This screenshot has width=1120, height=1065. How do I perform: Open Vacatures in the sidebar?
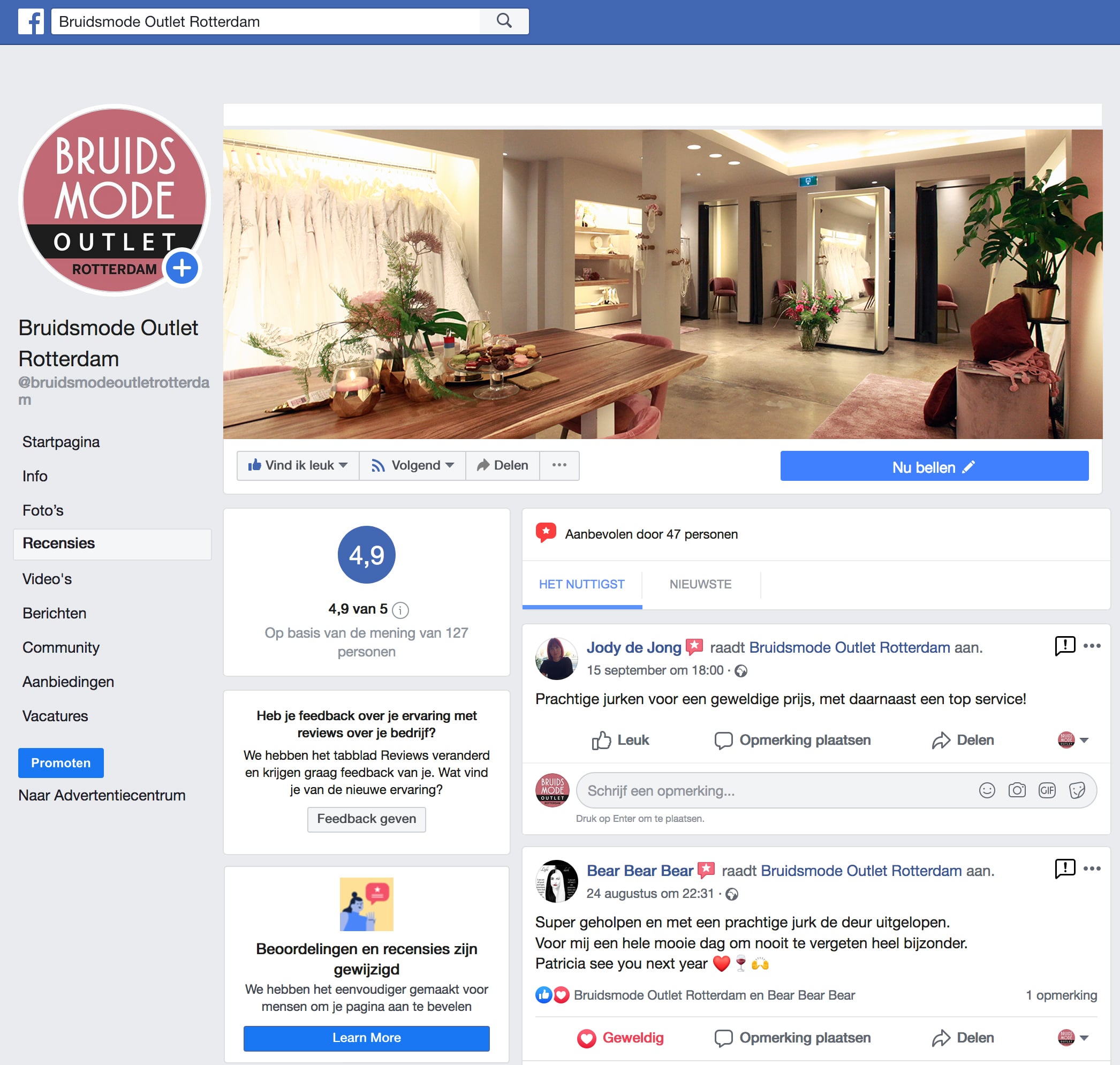55,716
